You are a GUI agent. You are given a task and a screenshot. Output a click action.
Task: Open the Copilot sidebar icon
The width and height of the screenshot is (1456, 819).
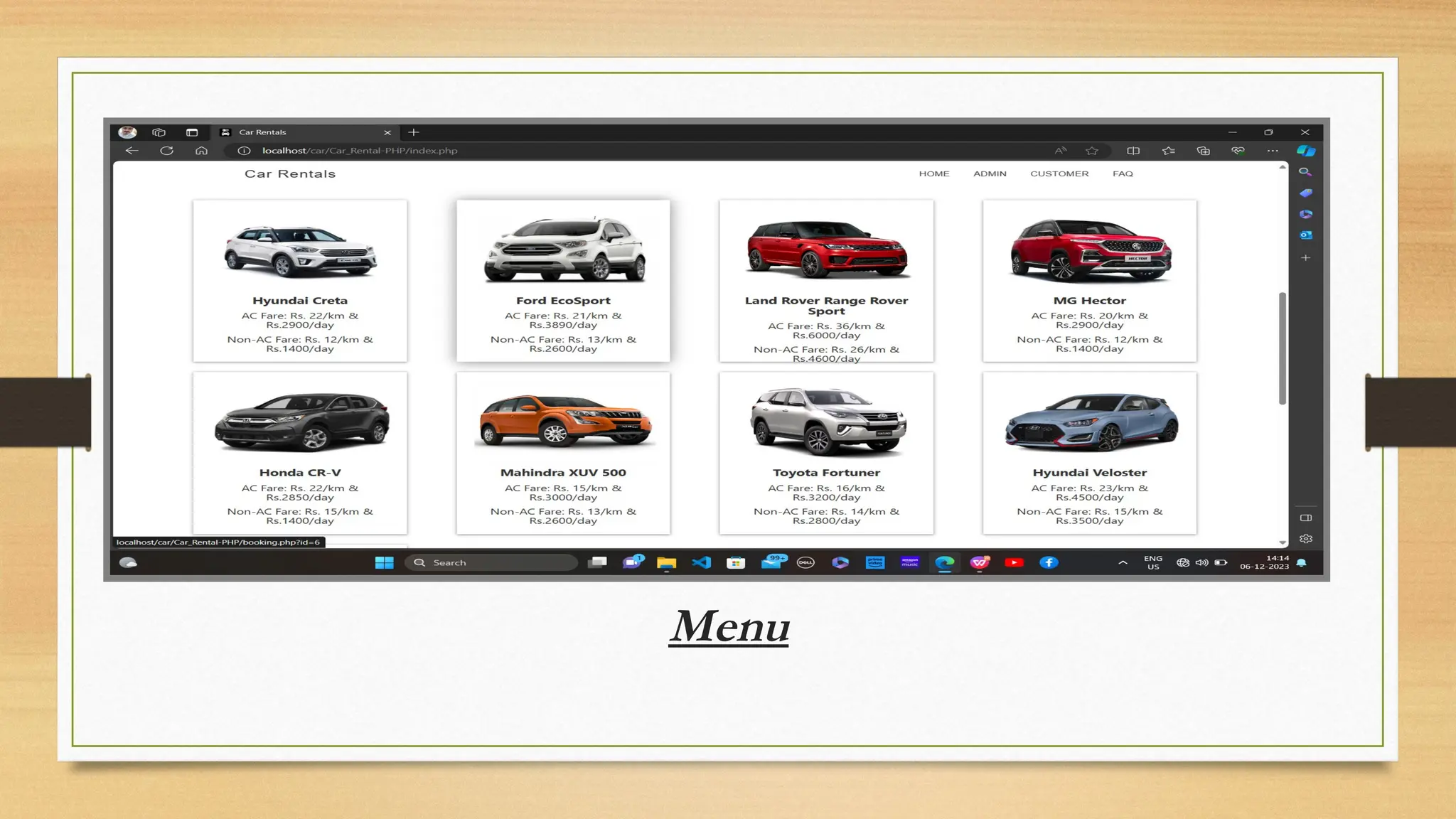(x=1306, y=151)
